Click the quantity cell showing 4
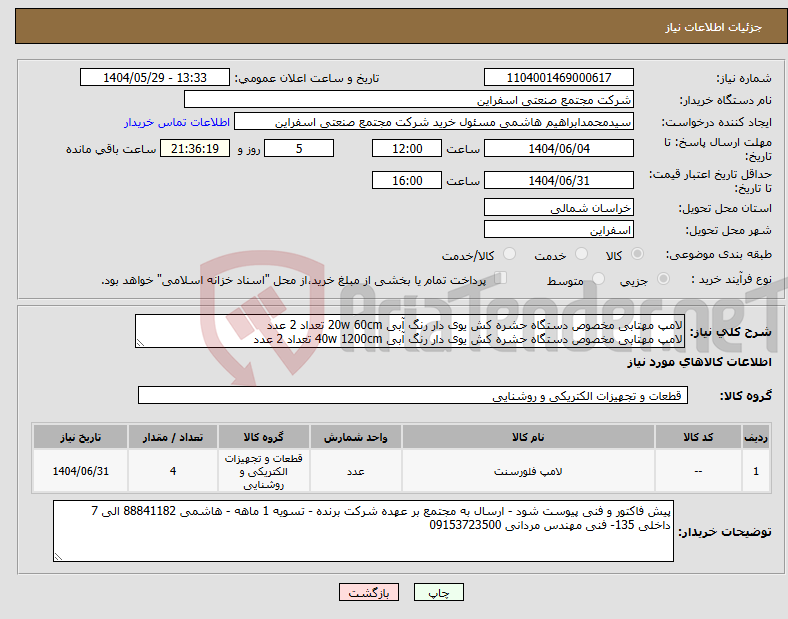The image size is (788, 619). tap(173, 471)
